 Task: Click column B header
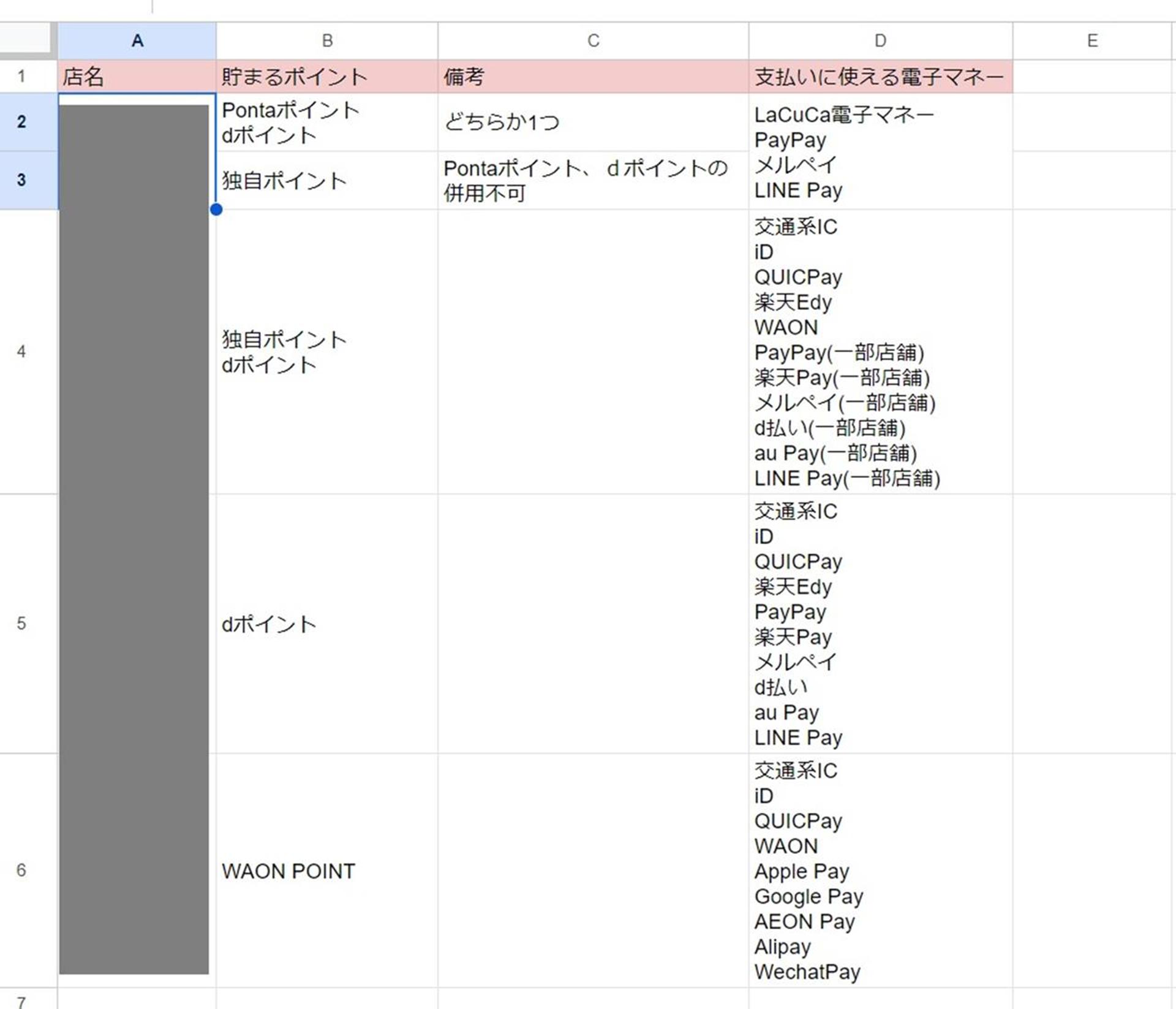(327, 40)
